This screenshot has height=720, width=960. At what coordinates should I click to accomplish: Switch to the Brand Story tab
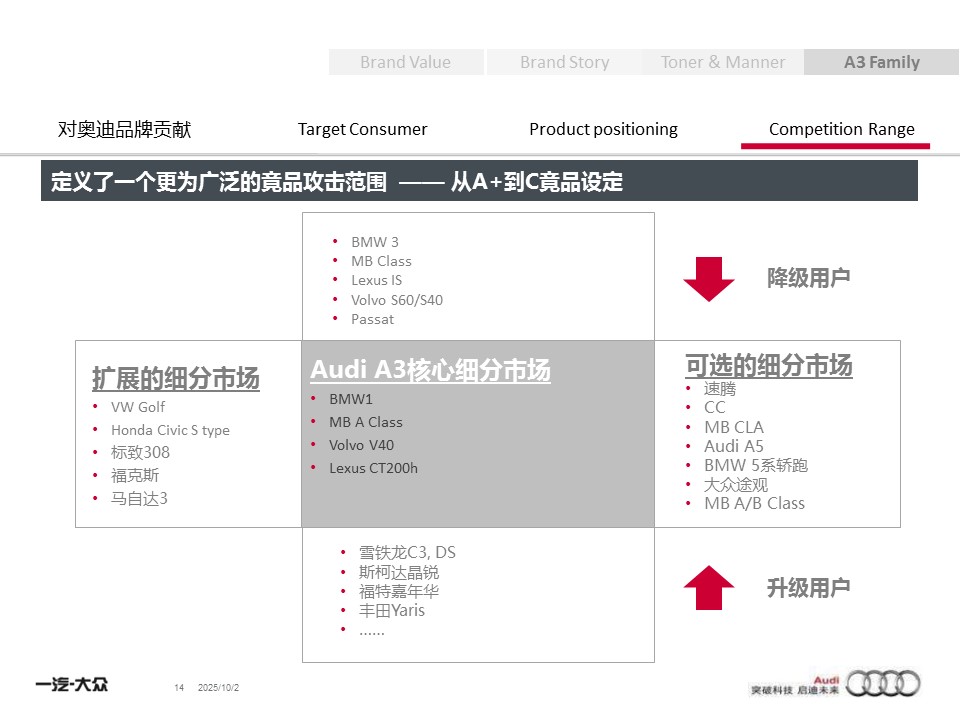(564, 62)
